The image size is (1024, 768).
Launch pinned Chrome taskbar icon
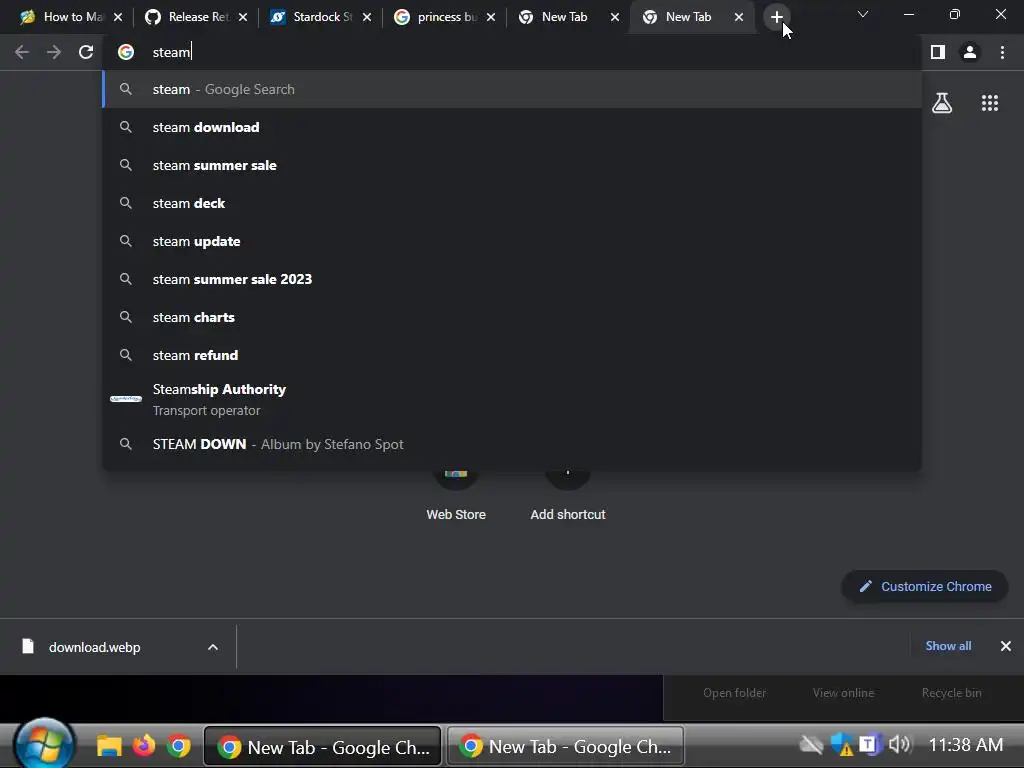pyautogui.click(x=178, y=746)
